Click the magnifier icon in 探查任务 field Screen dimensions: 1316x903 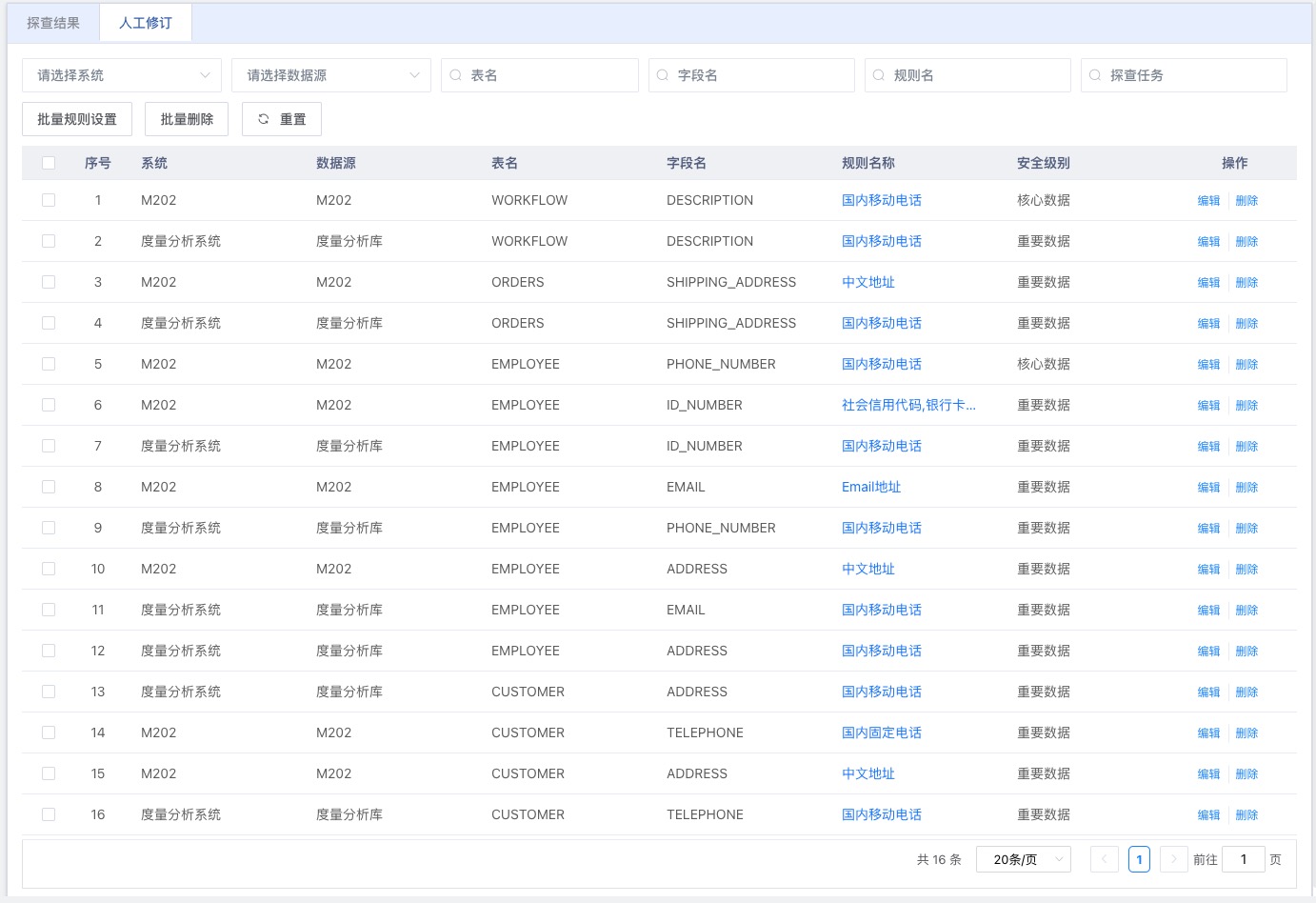pyautogui.click(x=1095, y=75)
